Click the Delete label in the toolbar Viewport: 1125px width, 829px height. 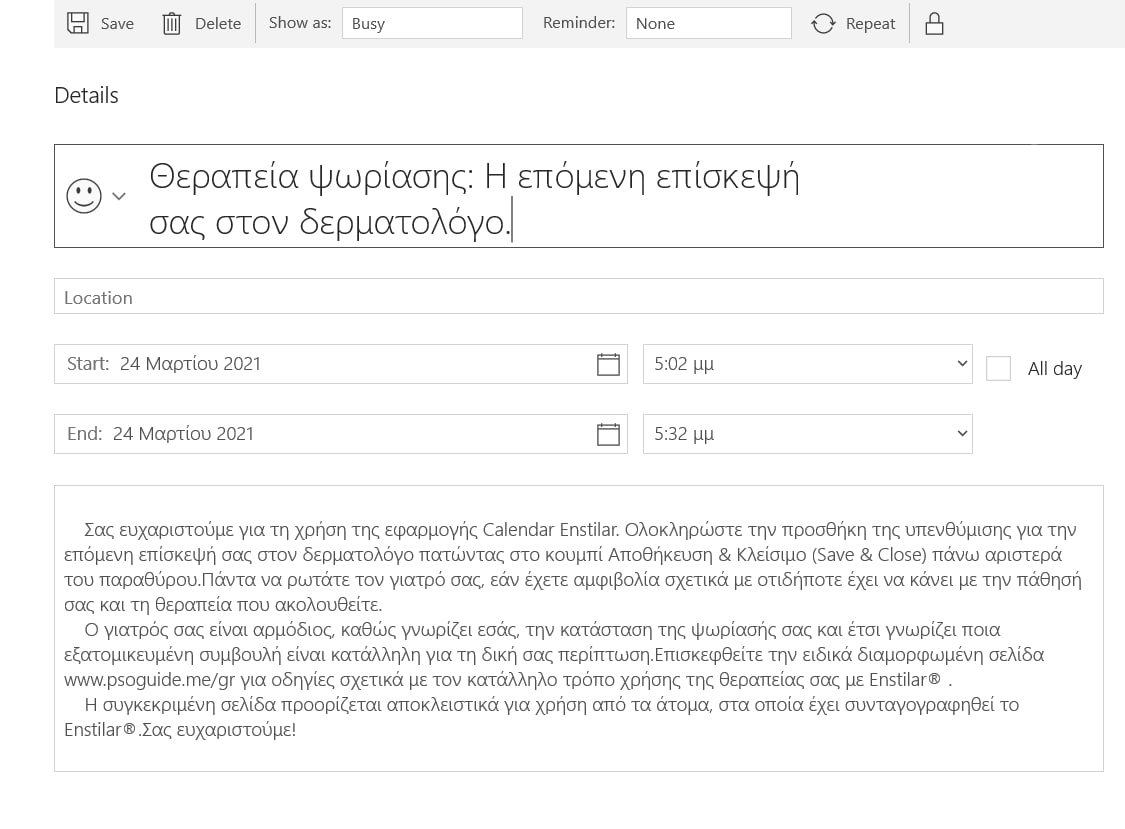[218, 24]
